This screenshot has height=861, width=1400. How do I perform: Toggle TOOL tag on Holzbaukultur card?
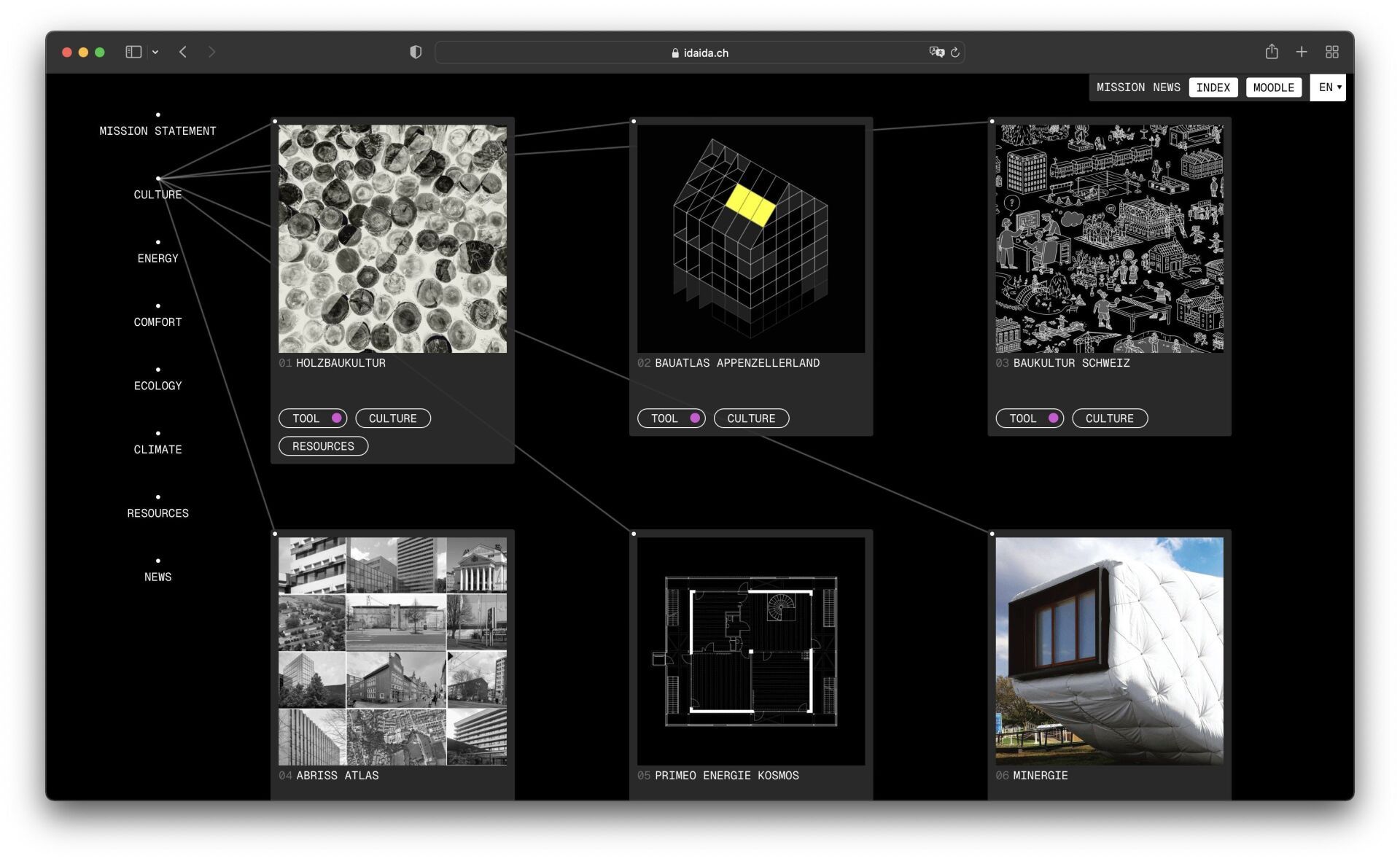(x=313, y=418)
